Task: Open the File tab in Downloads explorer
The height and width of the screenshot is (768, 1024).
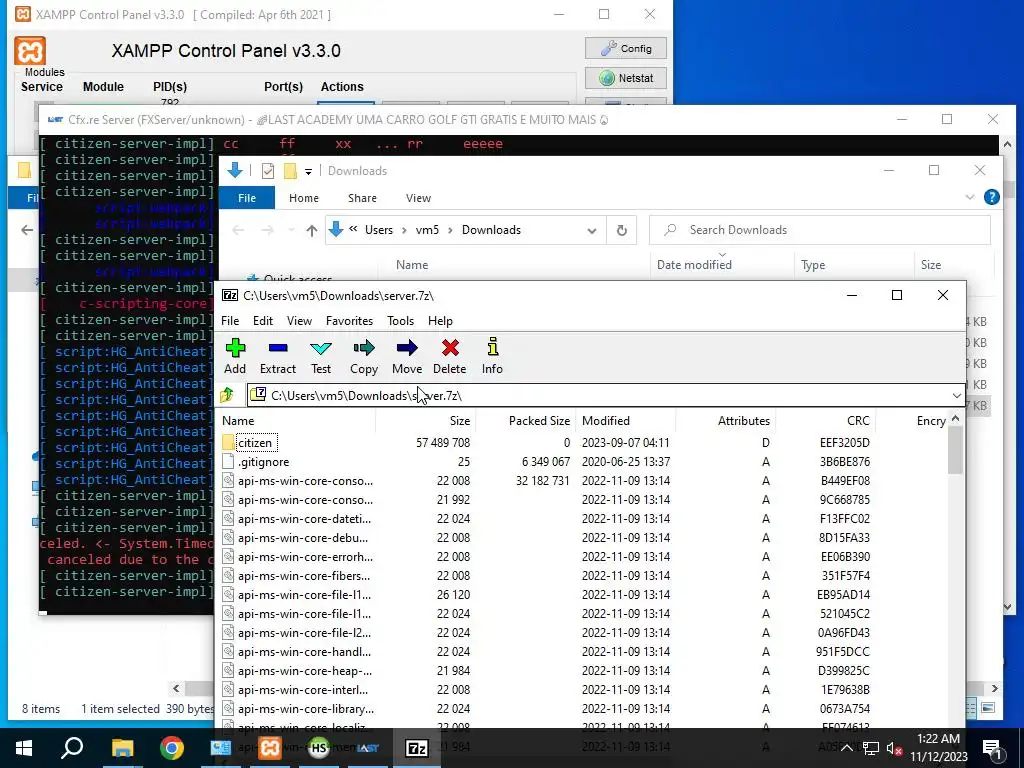Action: (x=247, y=198)
